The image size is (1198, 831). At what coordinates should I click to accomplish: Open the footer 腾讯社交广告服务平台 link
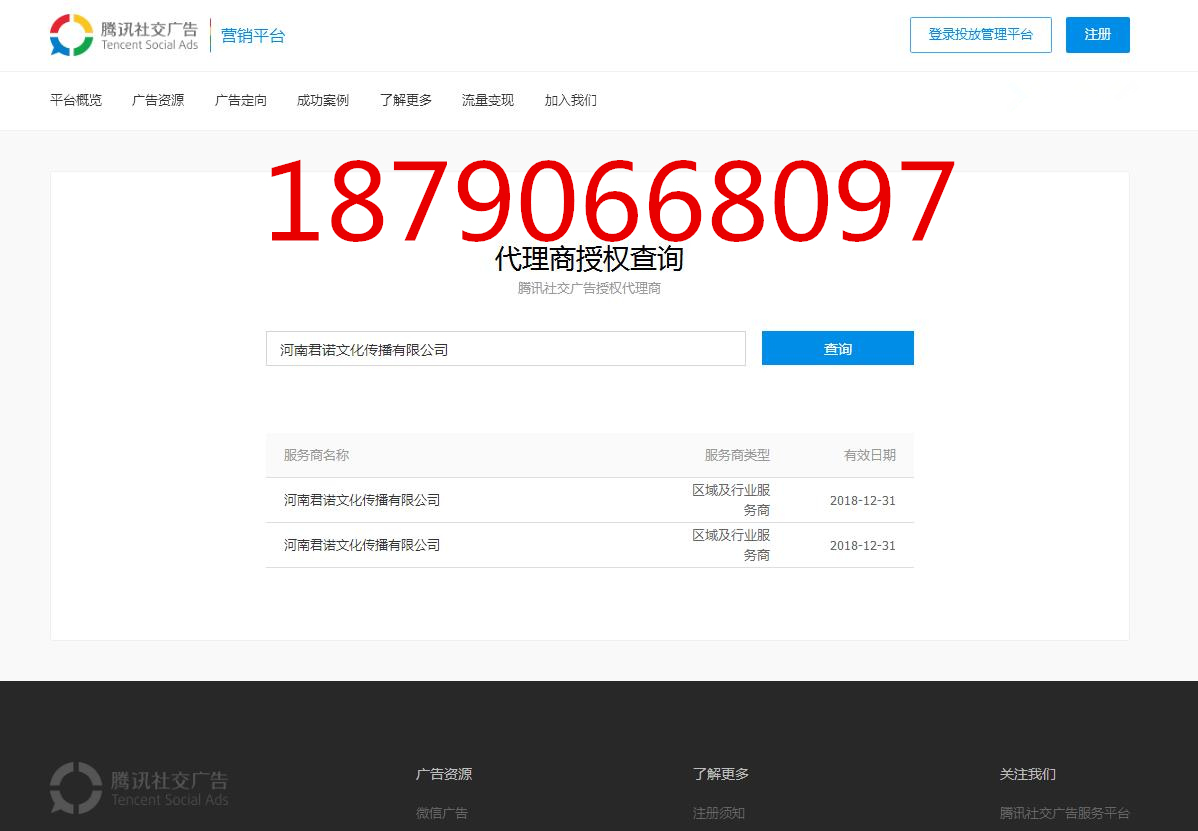[1064, 813]
